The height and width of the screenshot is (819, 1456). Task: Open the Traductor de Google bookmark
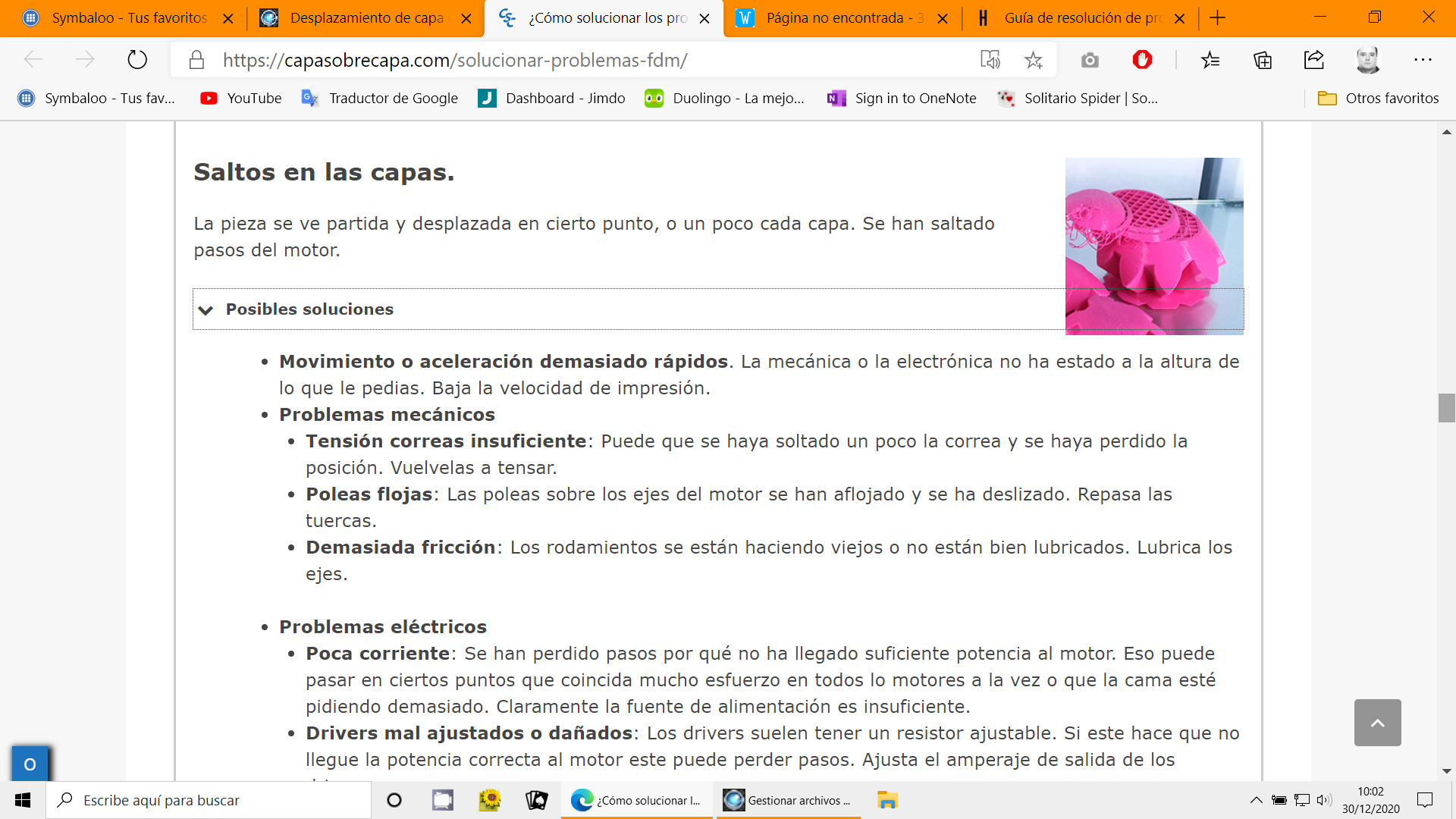[x=380, y=98]
